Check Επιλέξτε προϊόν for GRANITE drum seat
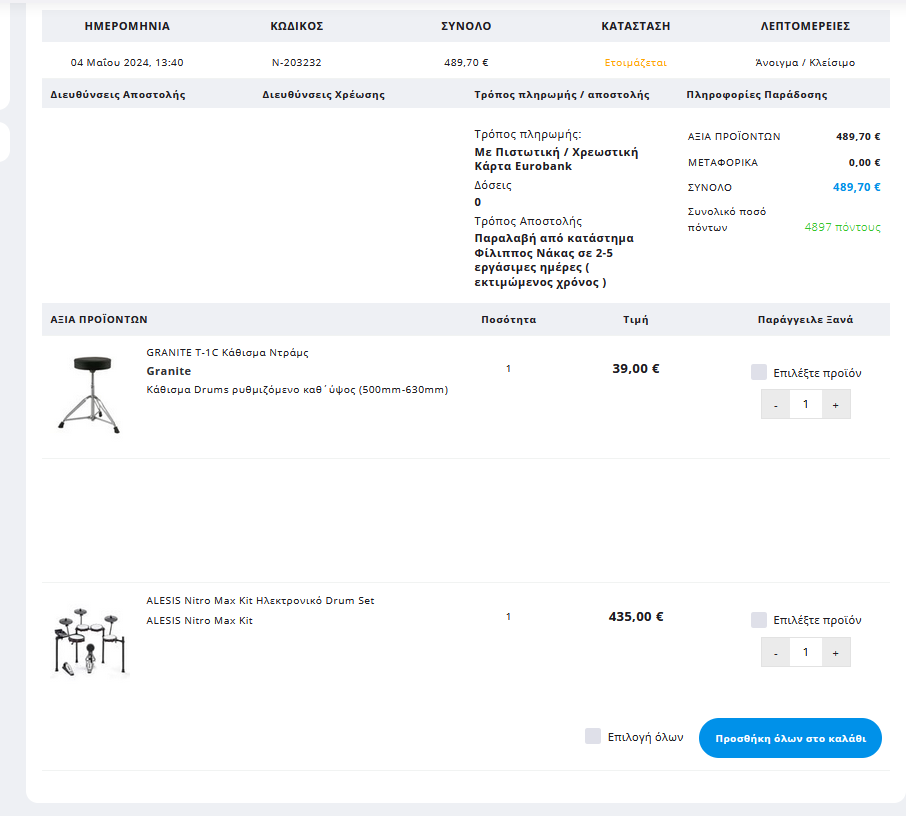 click(x=759, y=372)
